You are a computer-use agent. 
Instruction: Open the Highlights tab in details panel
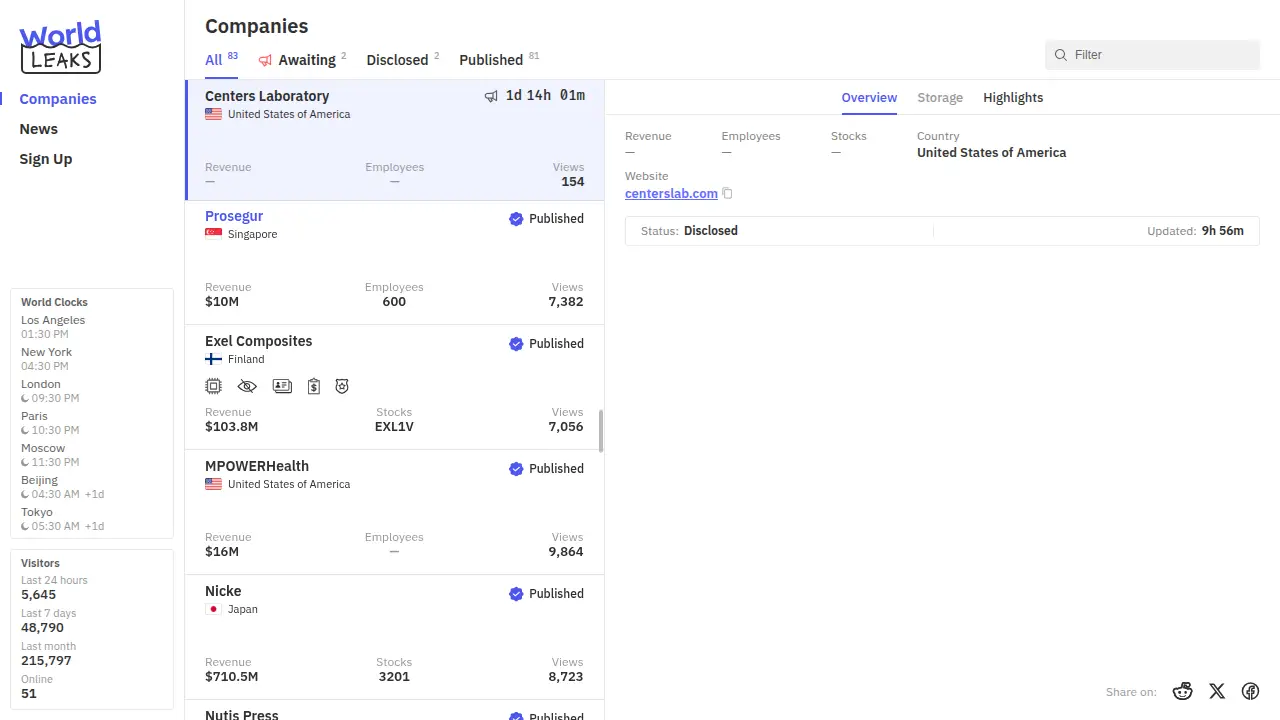1012,98
